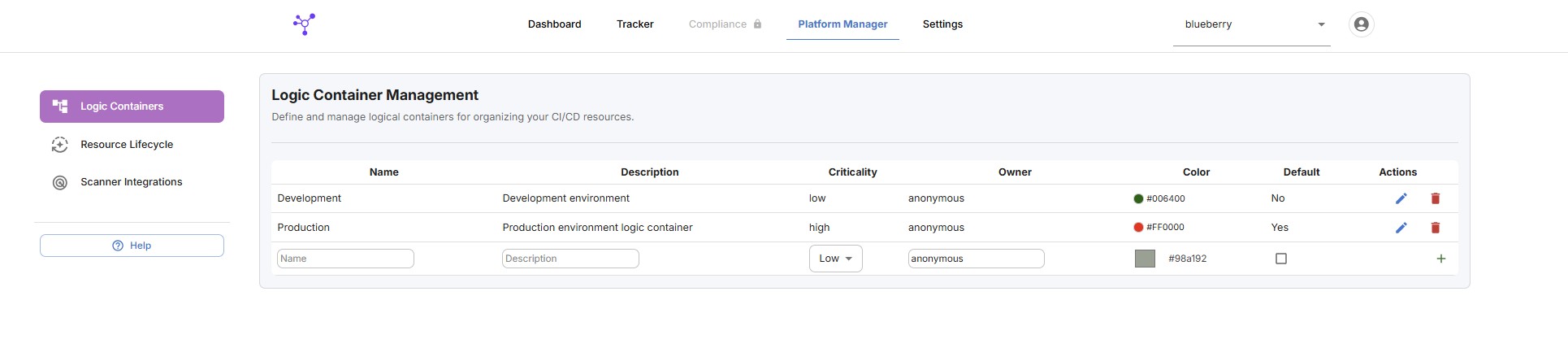Click the Color column header

point(1197,172)
